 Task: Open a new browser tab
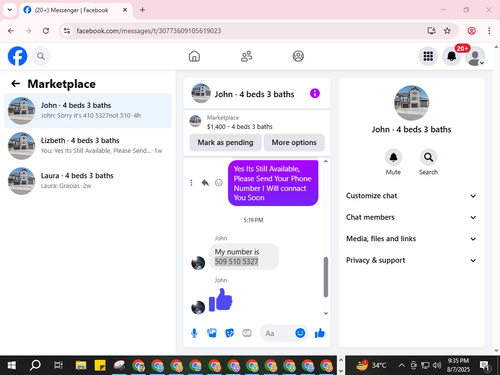coord(142,10)
